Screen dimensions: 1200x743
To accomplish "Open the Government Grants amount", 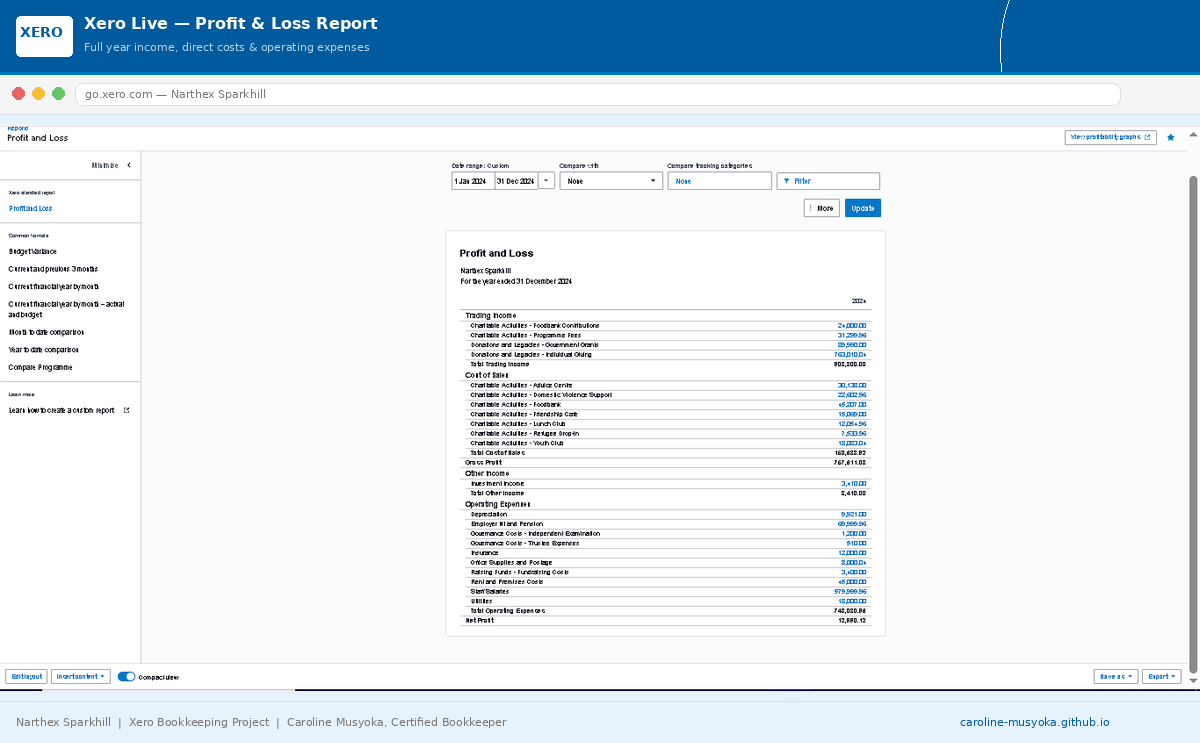I will point(852,345).
